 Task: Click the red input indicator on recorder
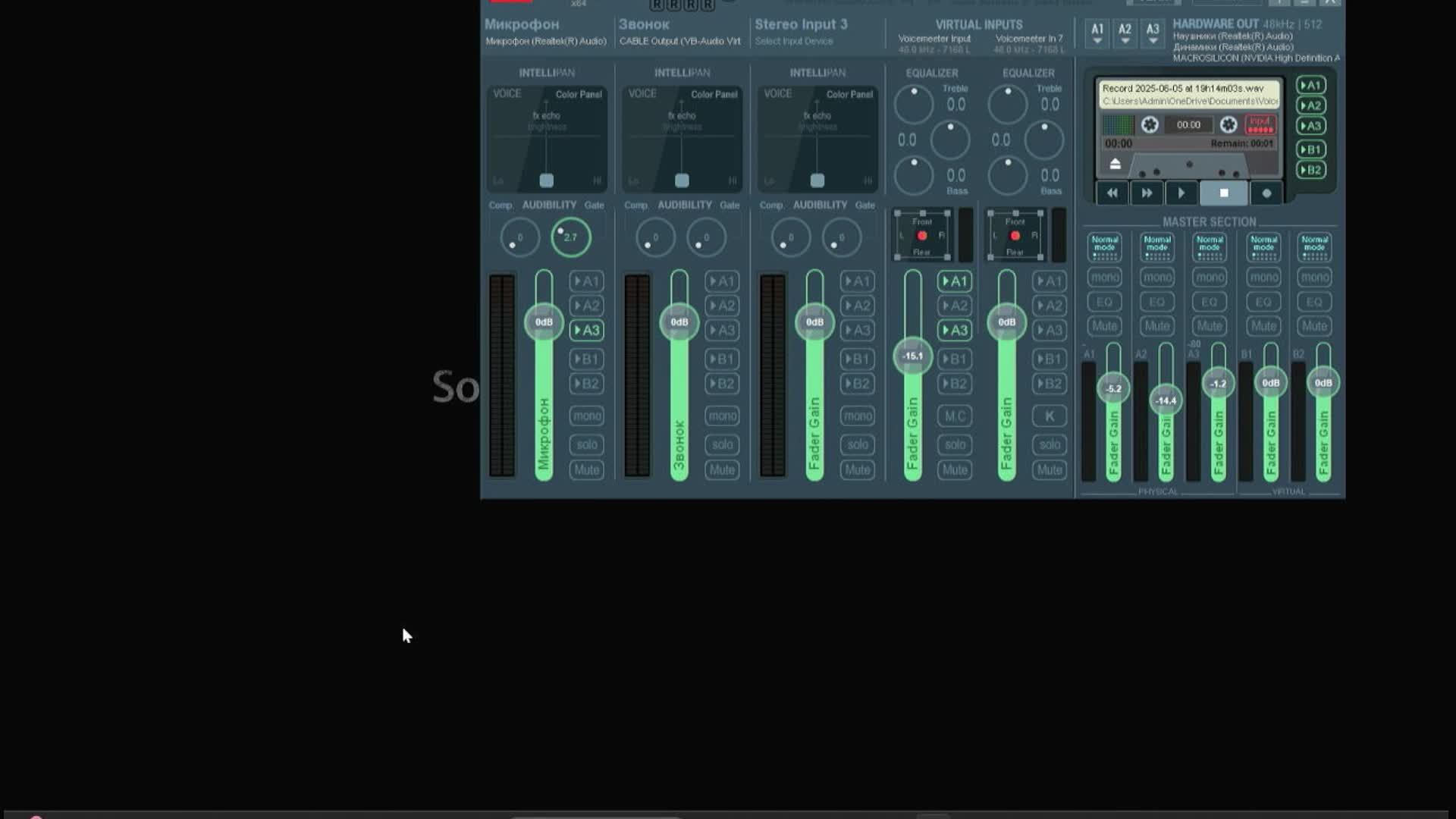point(1260,124)
